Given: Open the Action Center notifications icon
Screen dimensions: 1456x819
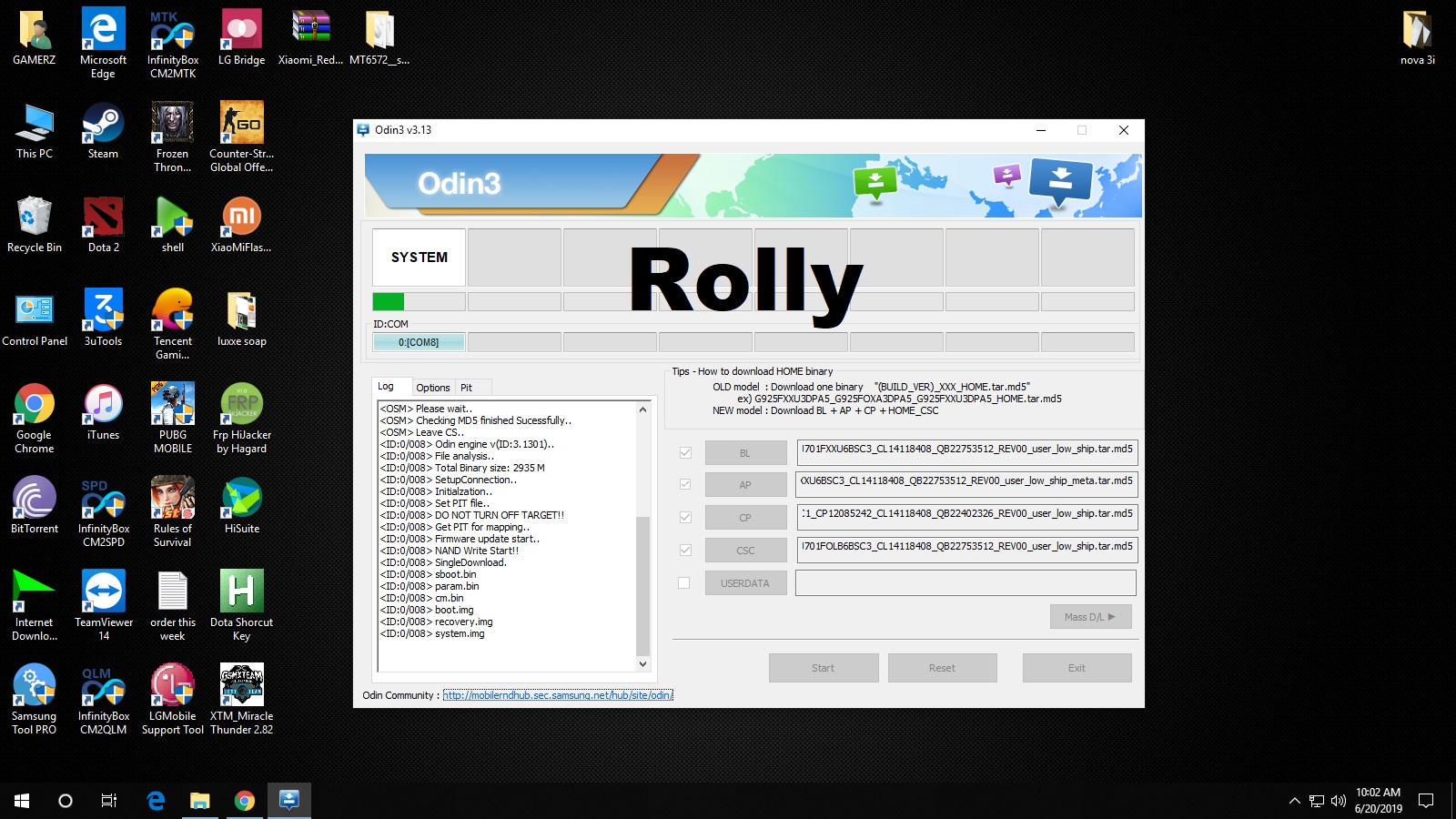Looking at the screenshot, I should [1426, 801].
